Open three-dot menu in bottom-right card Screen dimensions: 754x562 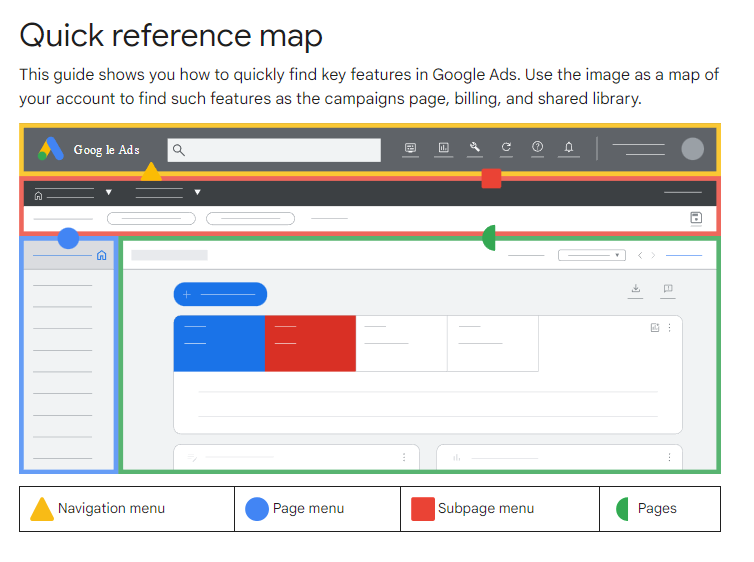point(669,457)
